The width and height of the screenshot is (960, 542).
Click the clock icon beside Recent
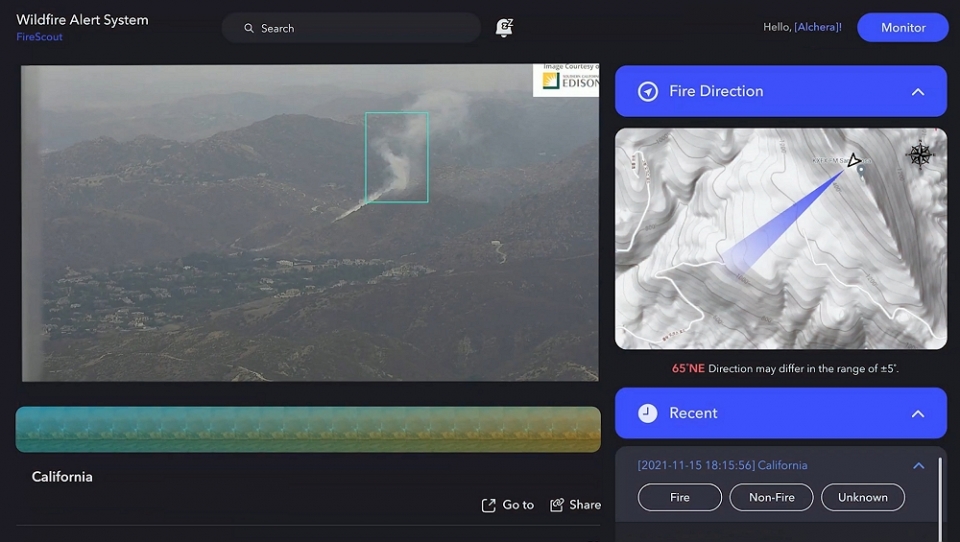click(x=648, y=413)
